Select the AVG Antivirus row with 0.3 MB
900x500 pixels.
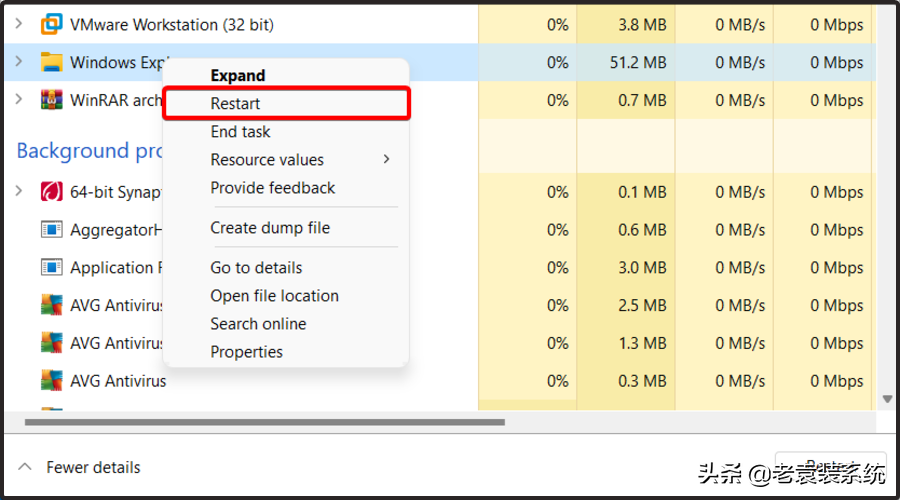point(440,381)
